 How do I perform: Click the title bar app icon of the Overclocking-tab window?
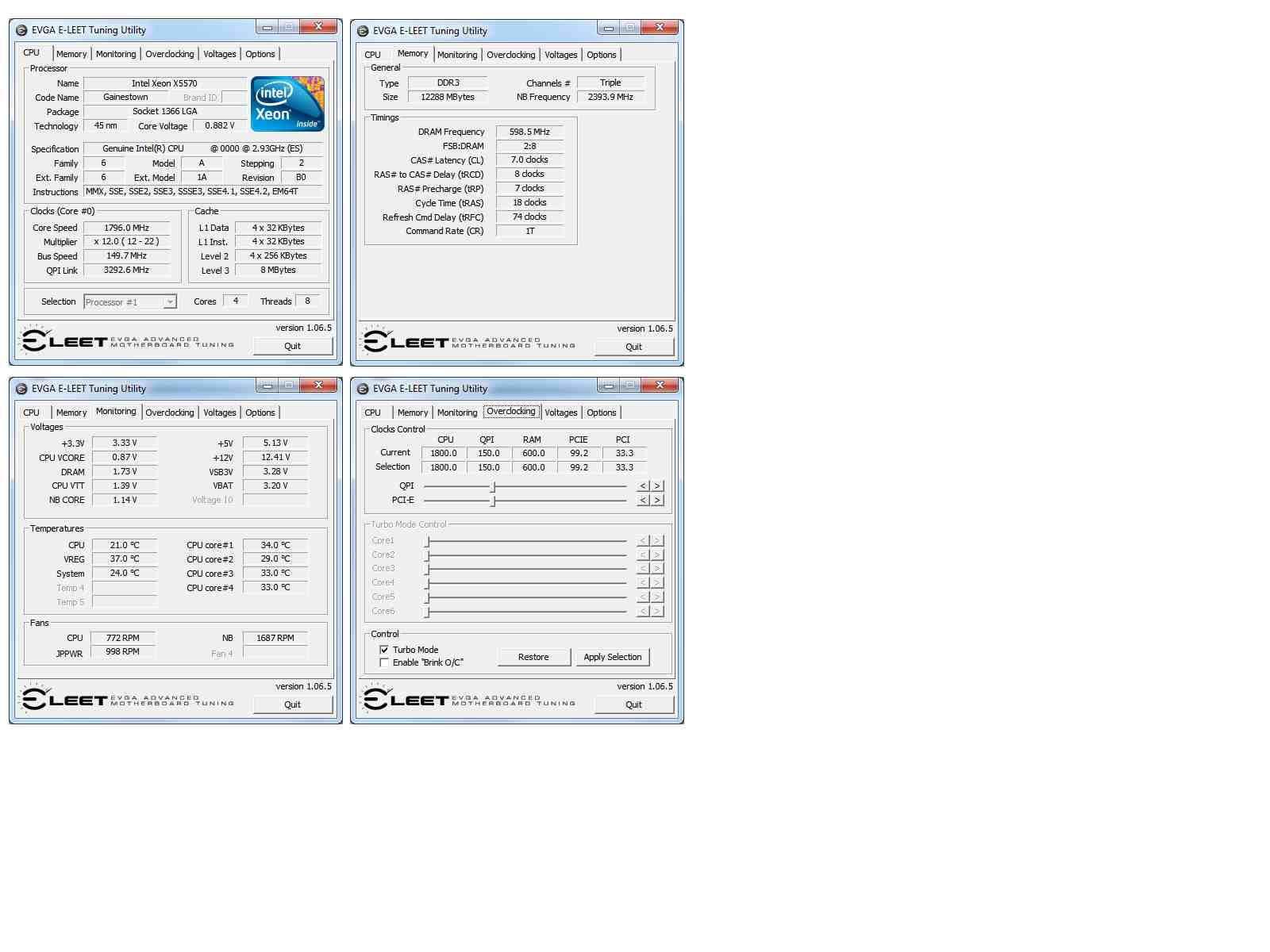(363, 389)
